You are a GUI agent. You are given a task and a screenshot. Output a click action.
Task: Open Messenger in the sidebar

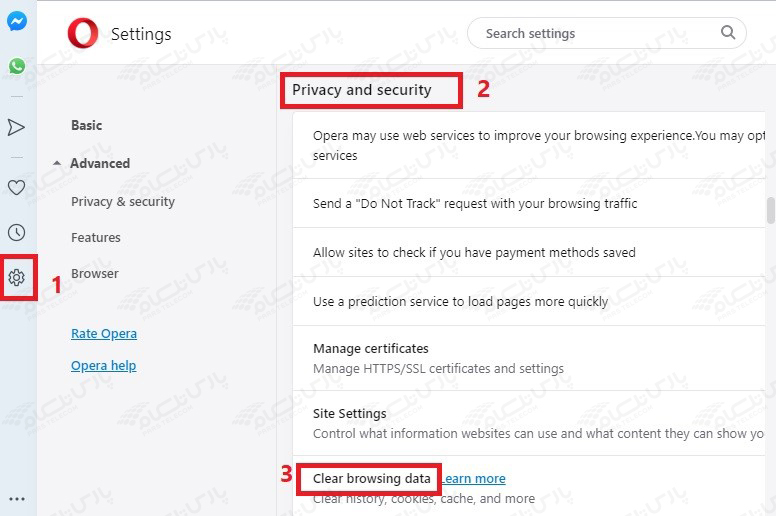point(16,21)
